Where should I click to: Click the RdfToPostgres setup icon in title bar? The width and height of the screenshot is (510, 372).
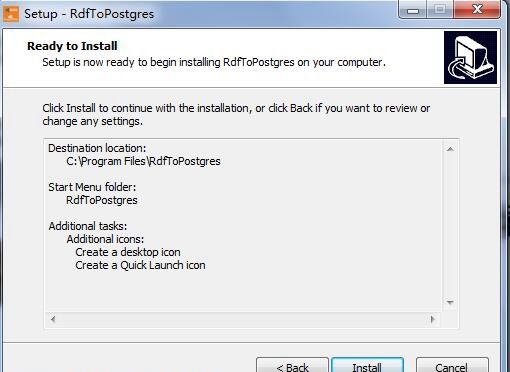point(11,14)
